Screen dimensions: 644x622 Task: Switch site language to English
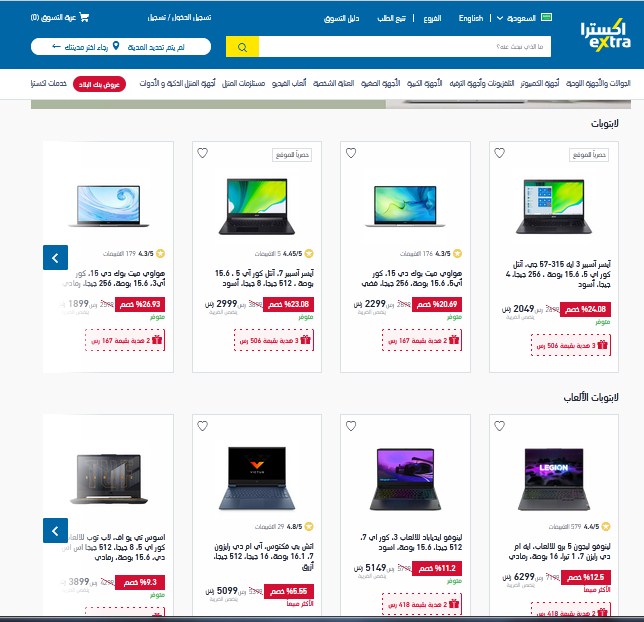[471, 18]
